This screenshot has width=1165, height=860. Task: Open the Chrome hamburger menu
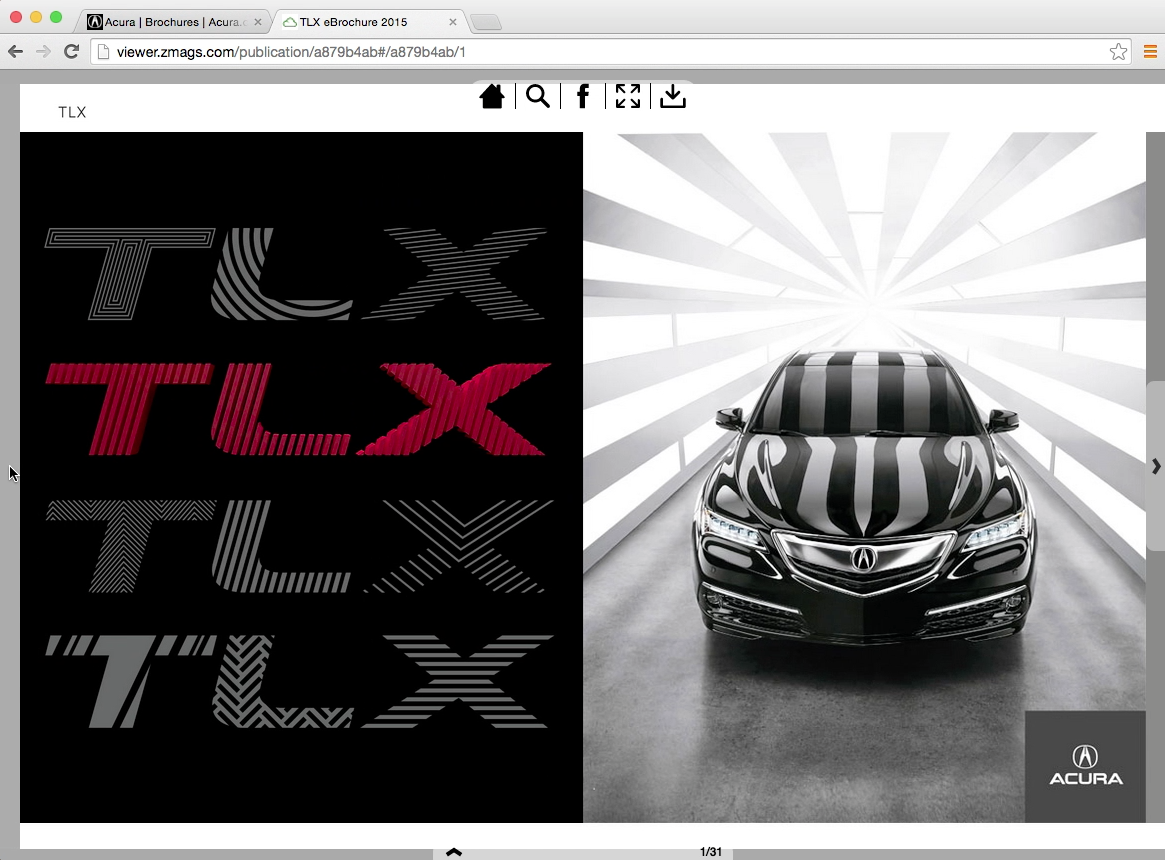(1150, 51)
